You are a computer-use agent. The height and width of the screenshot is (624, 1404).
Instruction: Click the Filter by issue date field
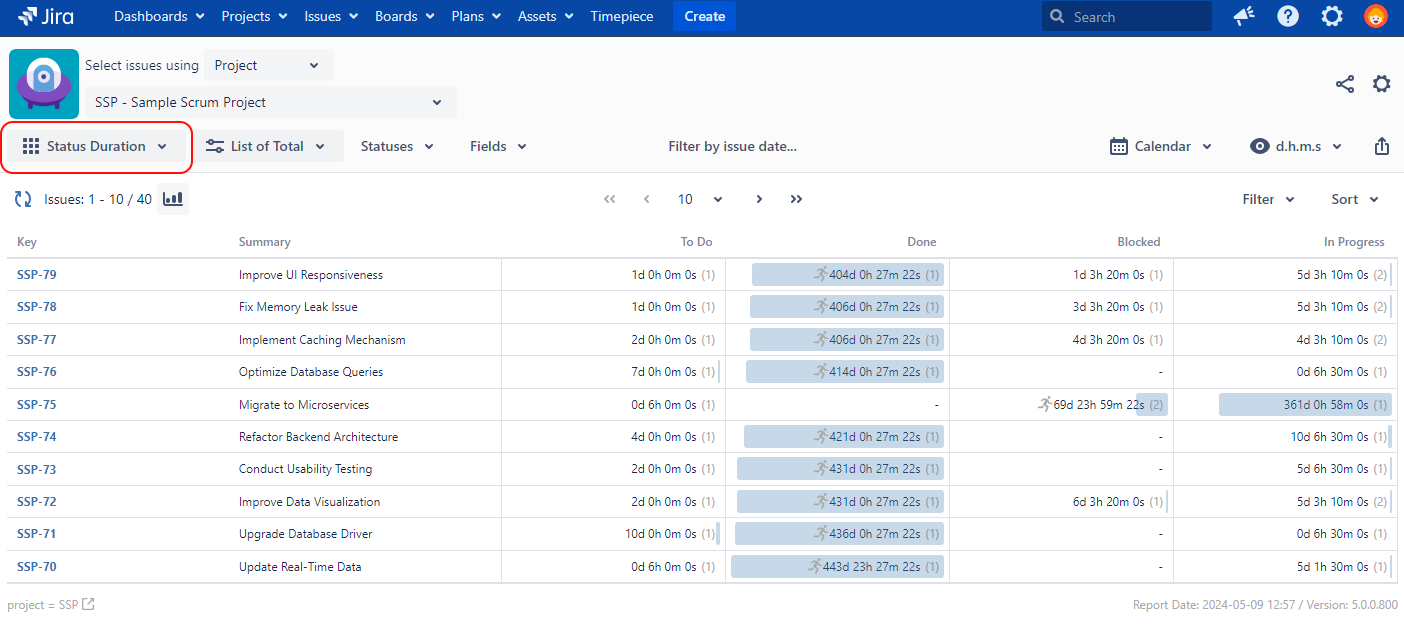[x=732, y=146]
